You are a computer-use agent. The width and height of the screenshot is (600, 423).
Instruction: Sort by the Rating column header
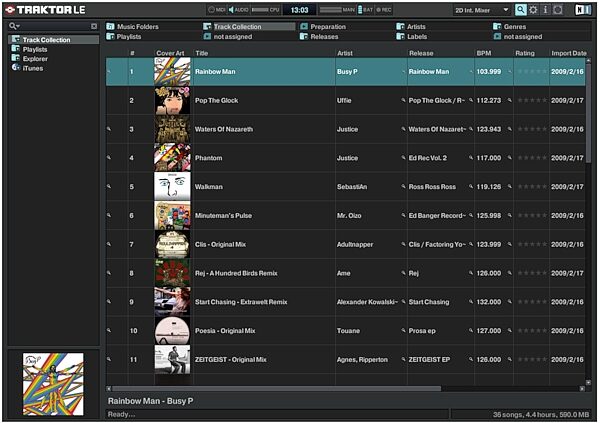point(525,53)
